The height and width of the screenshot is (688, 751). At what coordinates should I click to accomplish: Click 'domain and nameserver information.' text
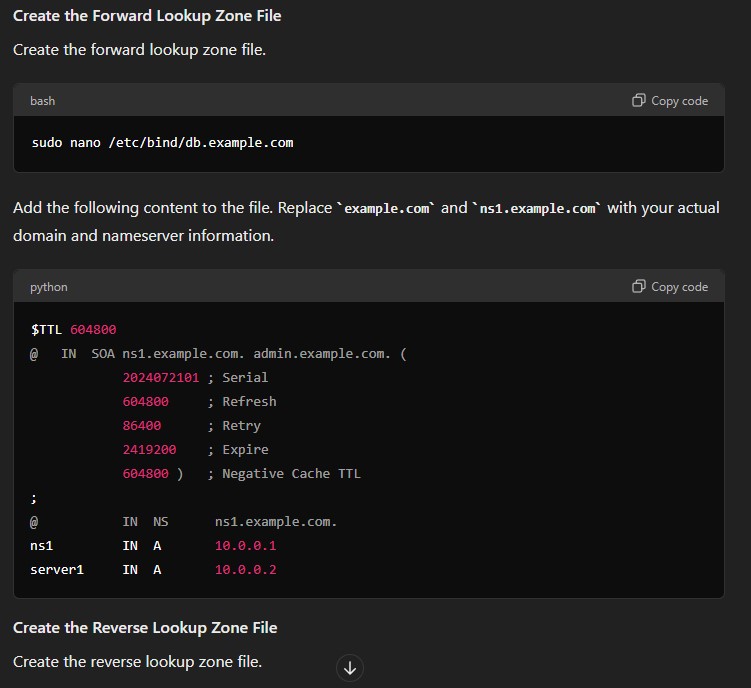pyautogui.click(x=144, y=236)
